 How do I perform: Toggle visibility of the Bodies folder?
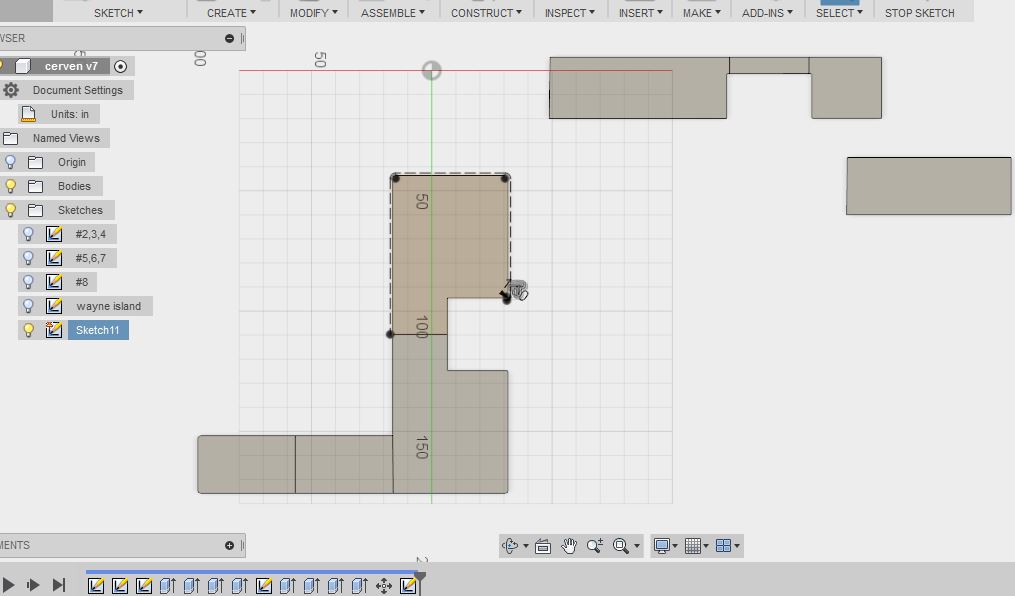pyautogui.click(x=11, y=185)
